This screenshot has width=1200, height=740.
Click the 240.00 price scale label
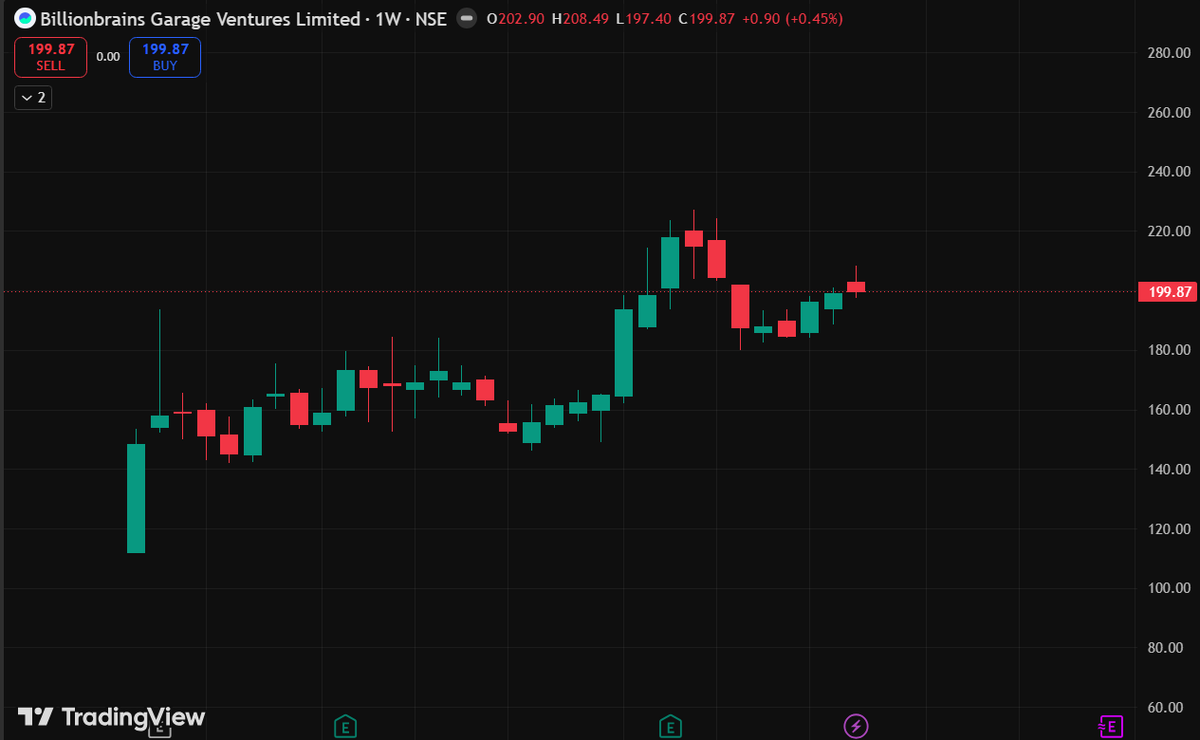1169,172
